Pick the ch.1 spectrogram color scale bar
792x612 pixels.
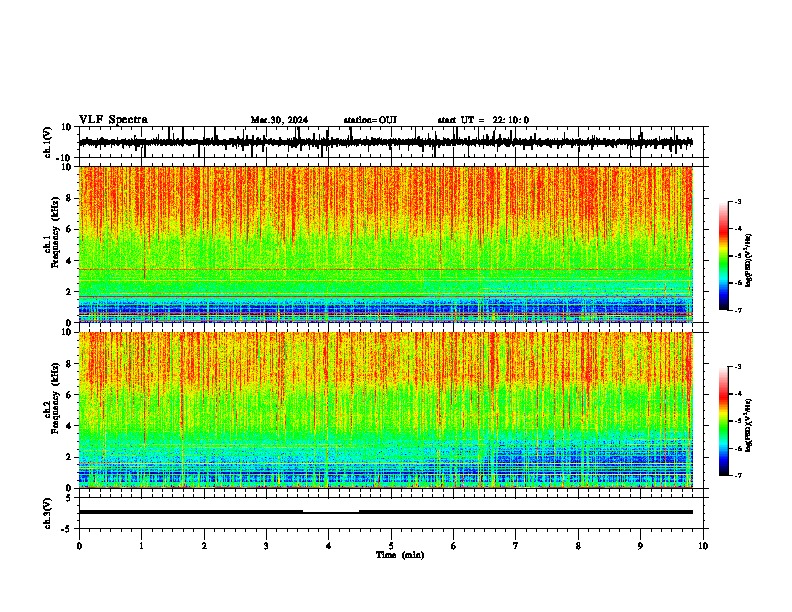pos(723,256)
